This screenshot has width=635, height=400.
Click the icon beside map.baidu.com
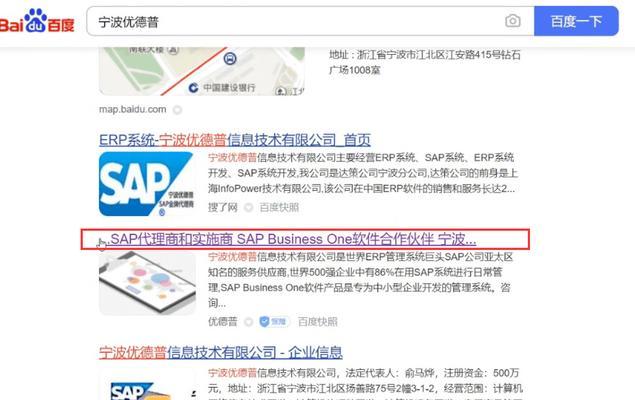[x=178, y=109]
